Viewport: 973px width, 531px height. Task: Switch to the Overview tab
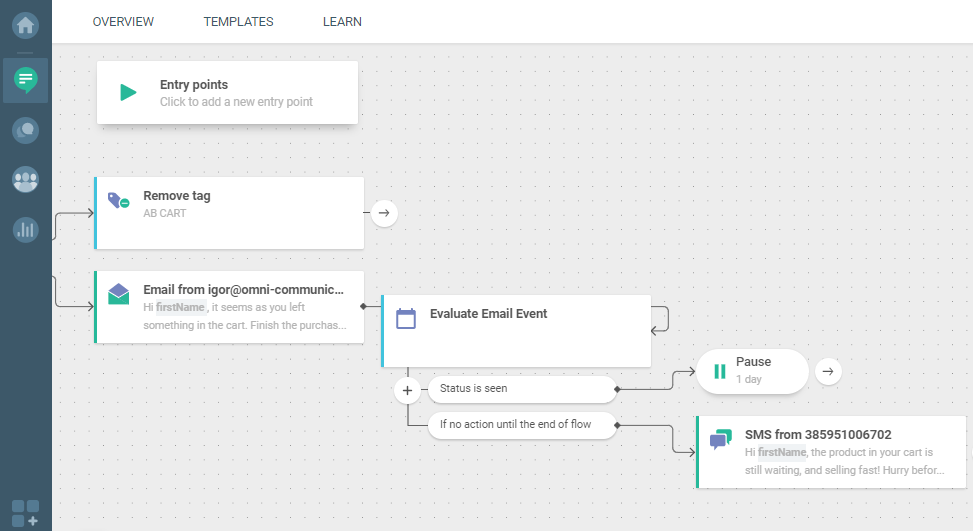click(123, 22)
